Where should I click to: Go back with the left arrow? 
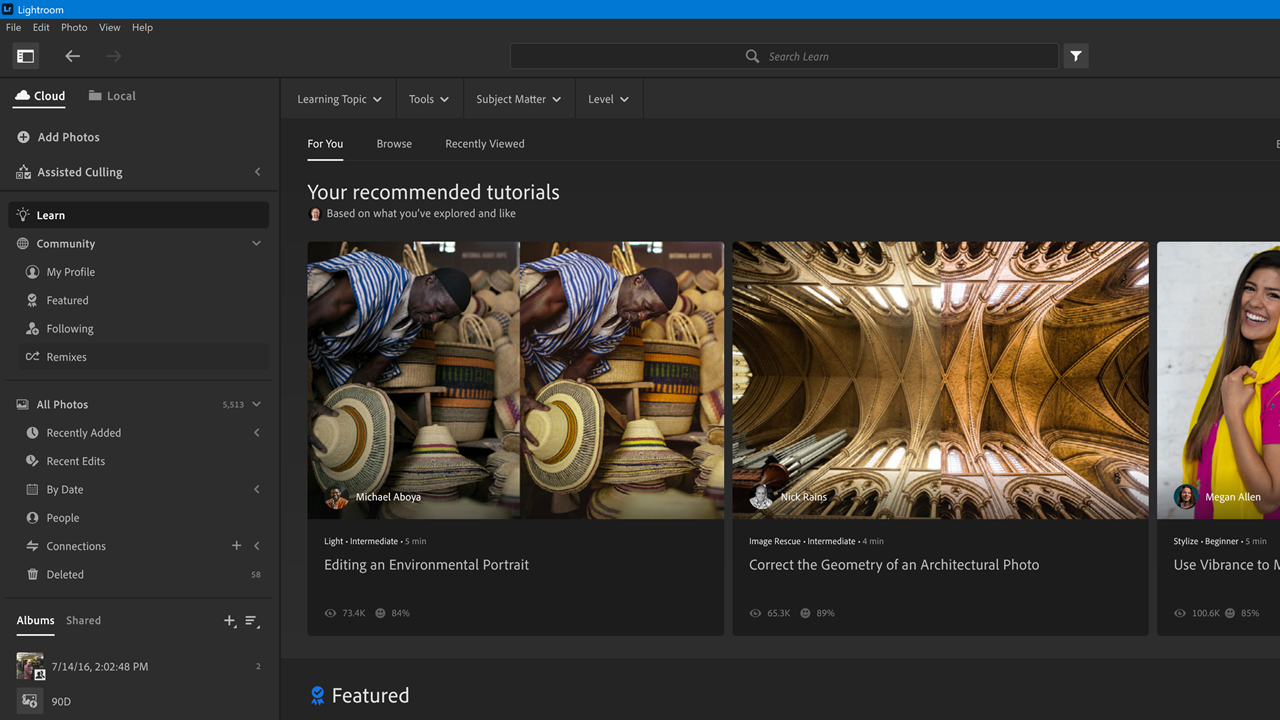72,57
